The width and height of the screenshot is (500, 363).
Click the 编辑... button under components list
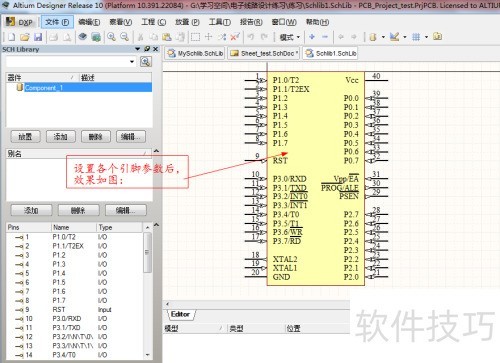(x=131, y=137)
